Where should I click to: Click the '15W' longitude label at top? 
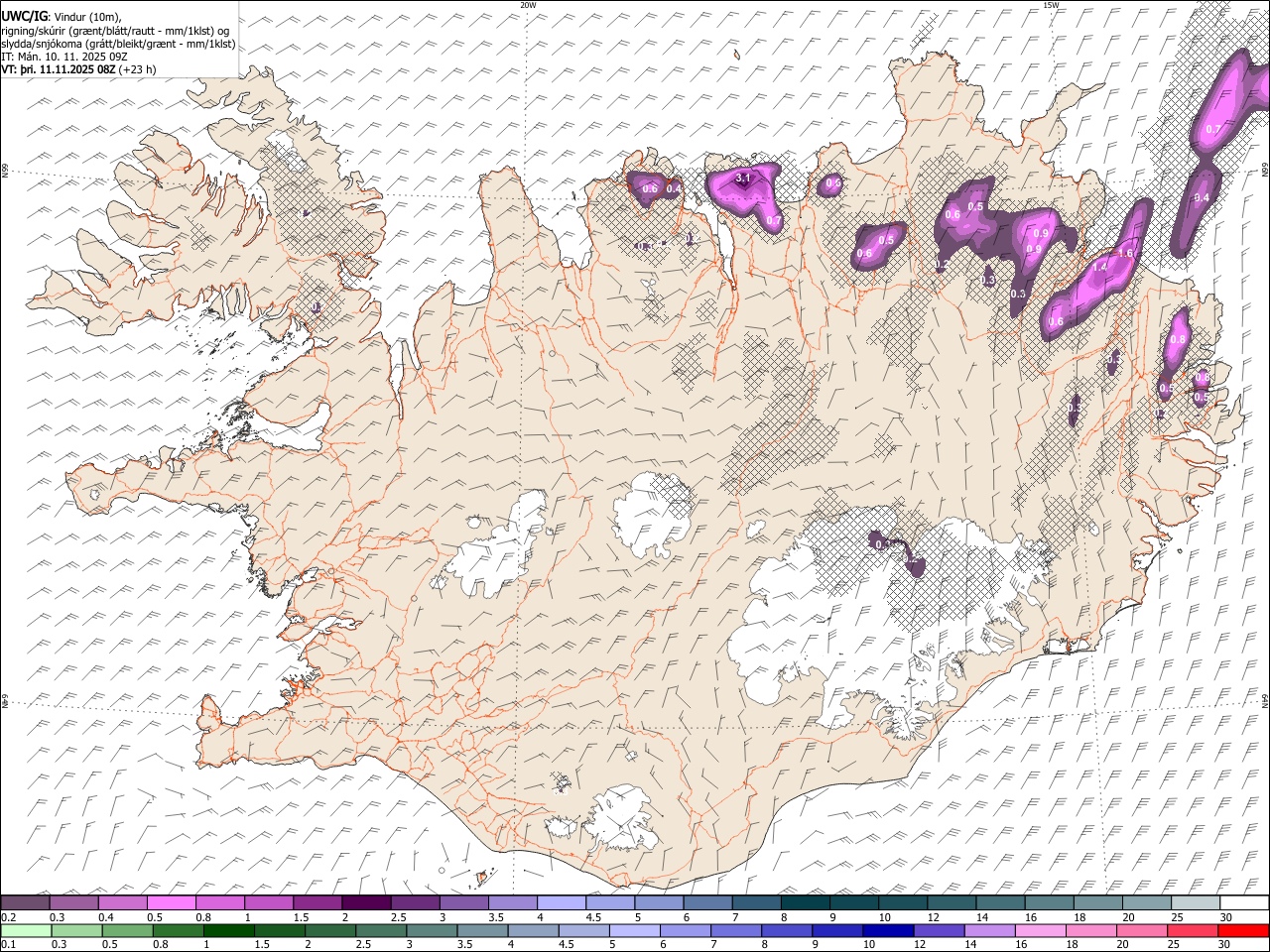coord(1051,5)
